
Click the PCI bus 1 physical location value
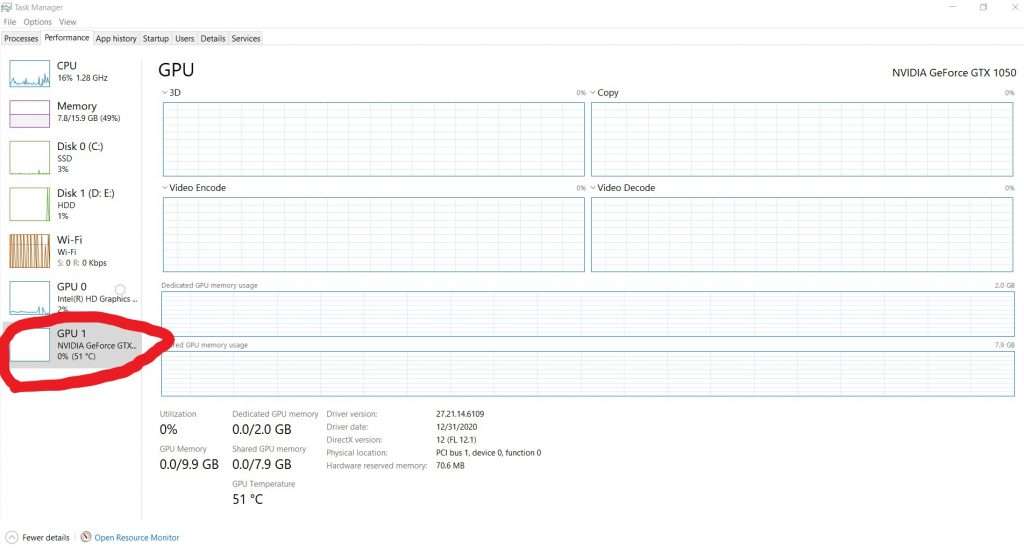488,453
